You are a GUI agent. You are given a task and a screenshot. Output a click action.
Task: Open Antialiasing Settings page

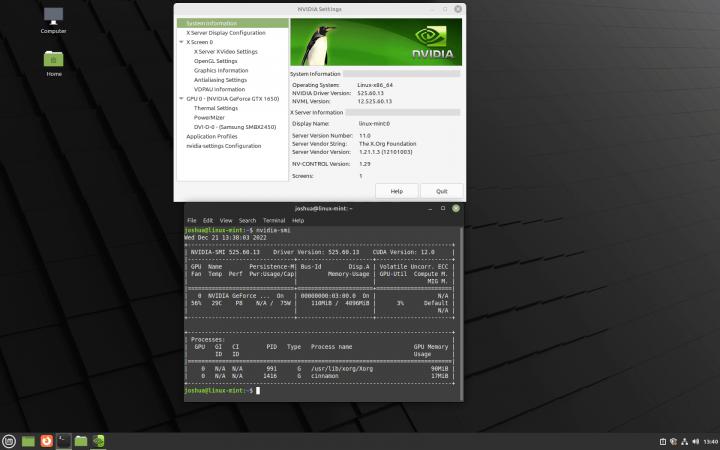tap(220, 80)
